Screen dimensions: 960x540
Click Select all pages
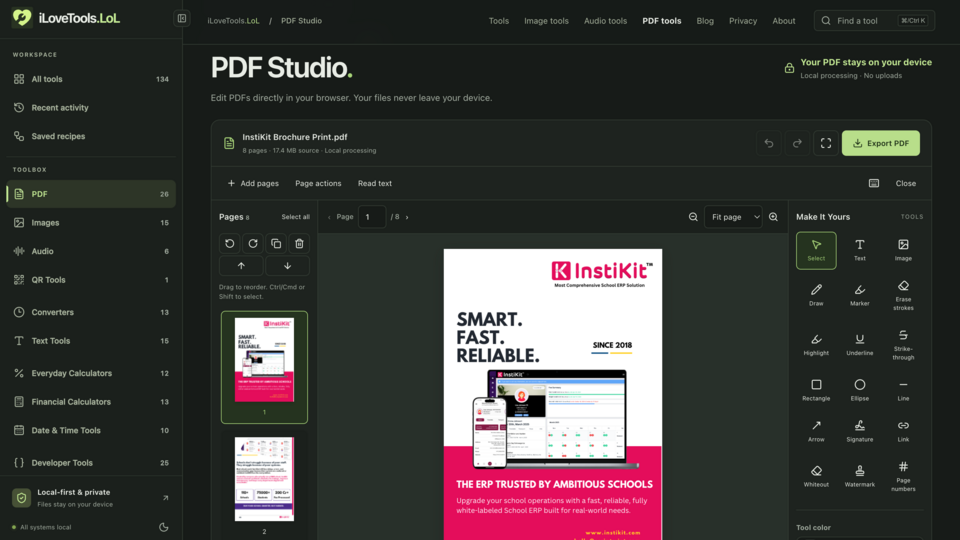point(295,217)
